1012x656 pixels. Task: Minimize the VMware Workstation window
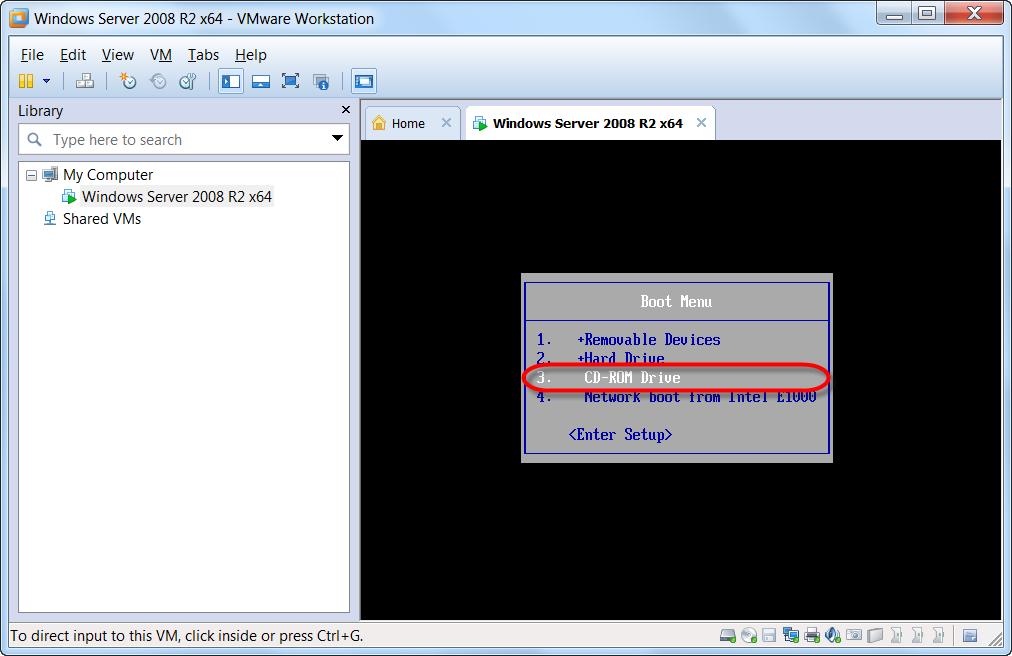(x=894, y=14)
